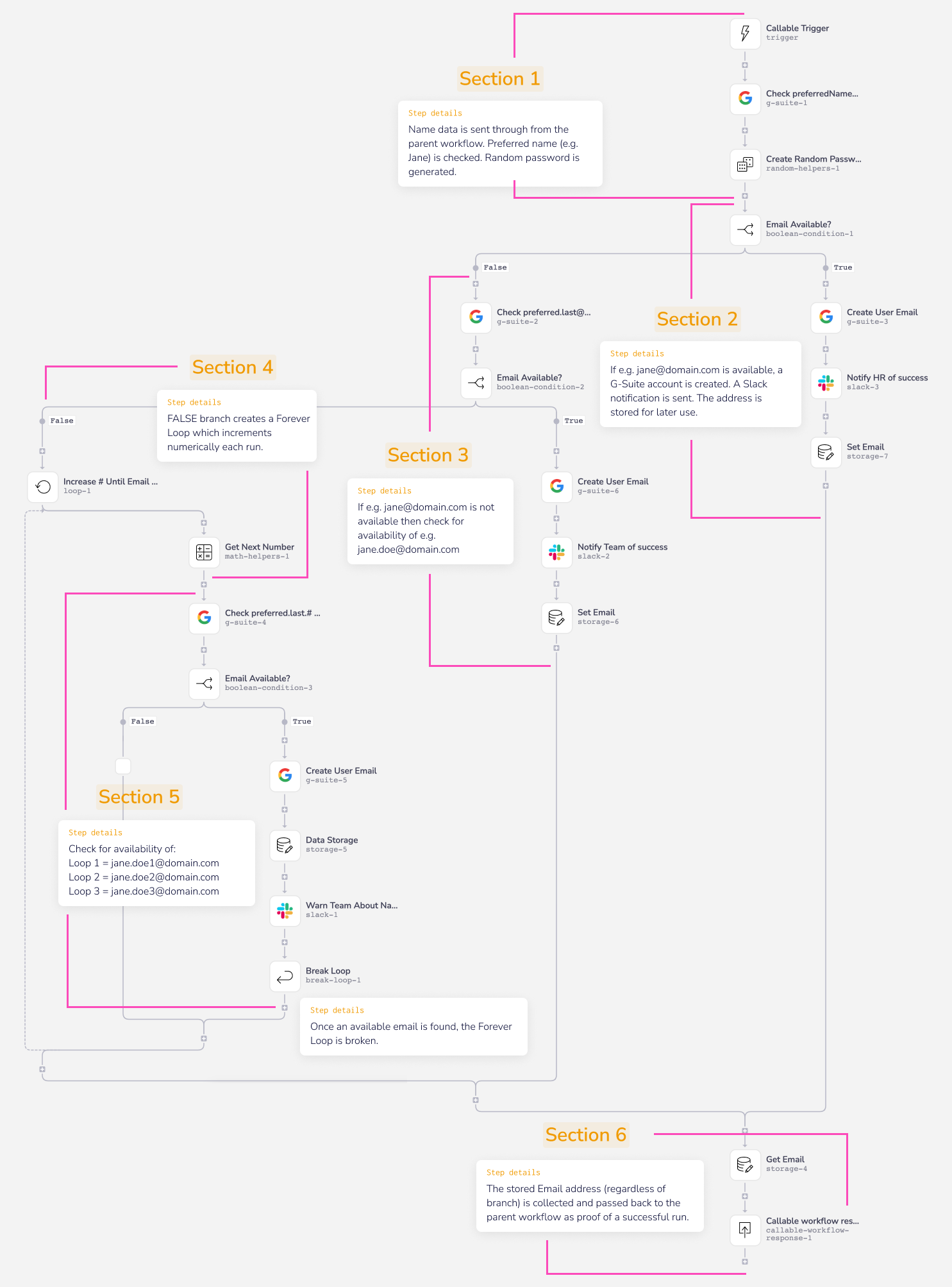This screenshot has height=1287, width=952.
Task: Open the Increase # Until Email loop icon
Action: (x=42, y=487)
